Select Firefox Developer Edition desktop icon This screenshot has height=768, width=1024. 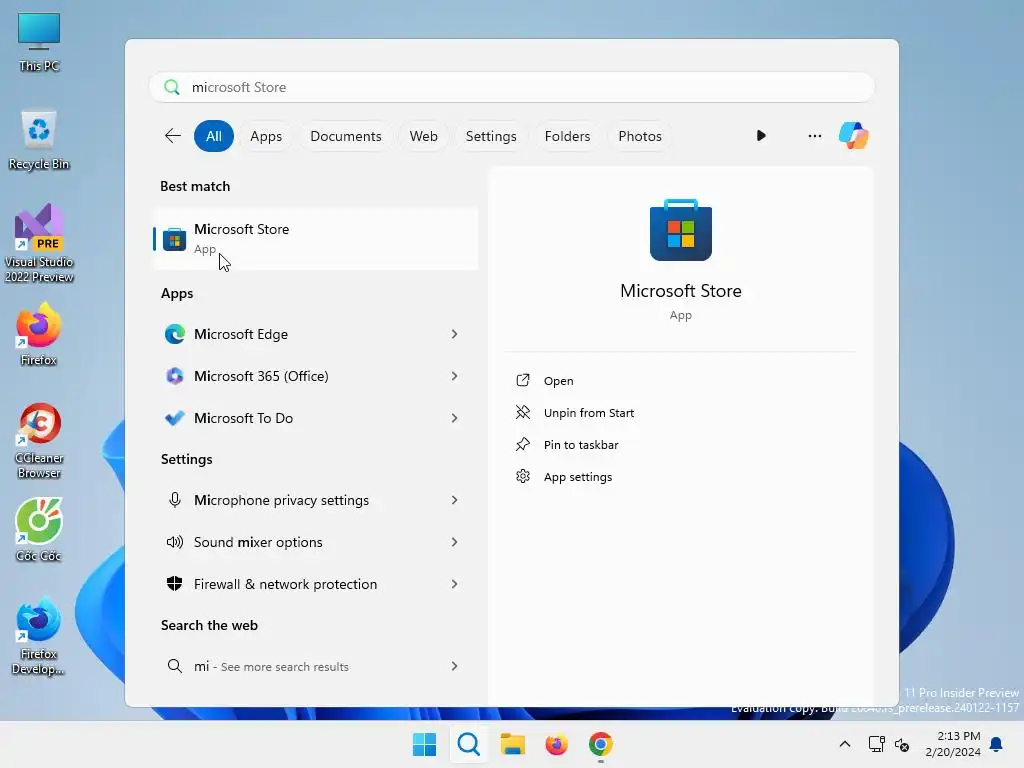tap(39, 636)
